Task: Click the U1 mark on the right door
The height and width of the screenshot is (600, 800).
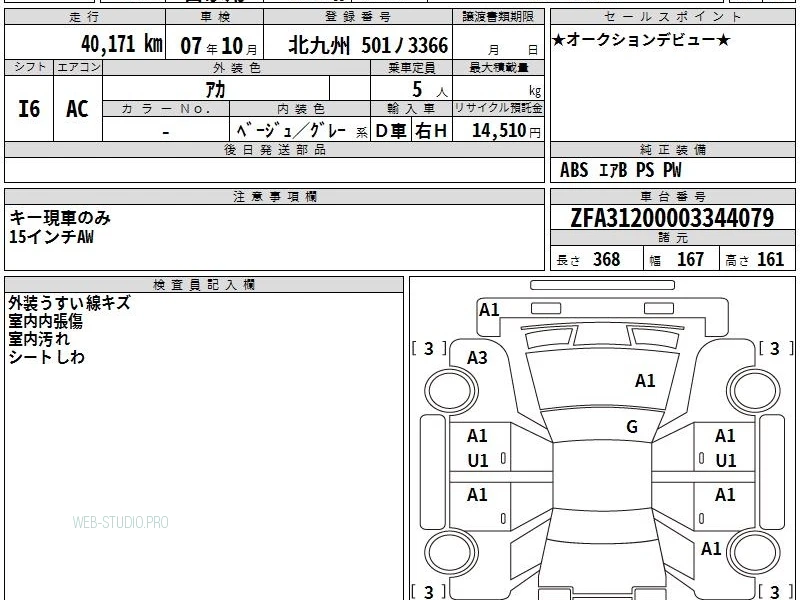Action: click(726, 461)
